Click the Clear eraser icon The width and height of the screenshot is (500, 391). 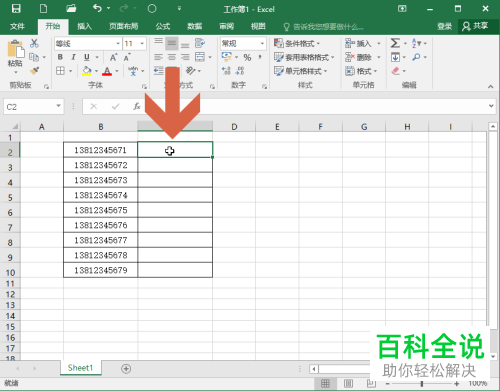(x=395, y=71)
